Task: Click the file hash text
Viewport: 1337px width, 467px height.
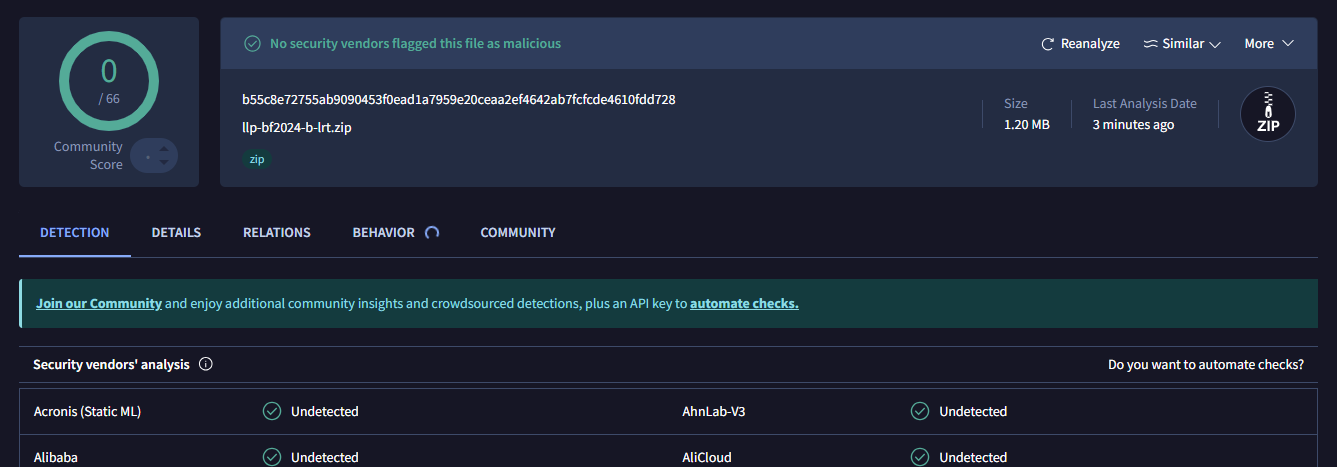Action: (x=459, y=100)
